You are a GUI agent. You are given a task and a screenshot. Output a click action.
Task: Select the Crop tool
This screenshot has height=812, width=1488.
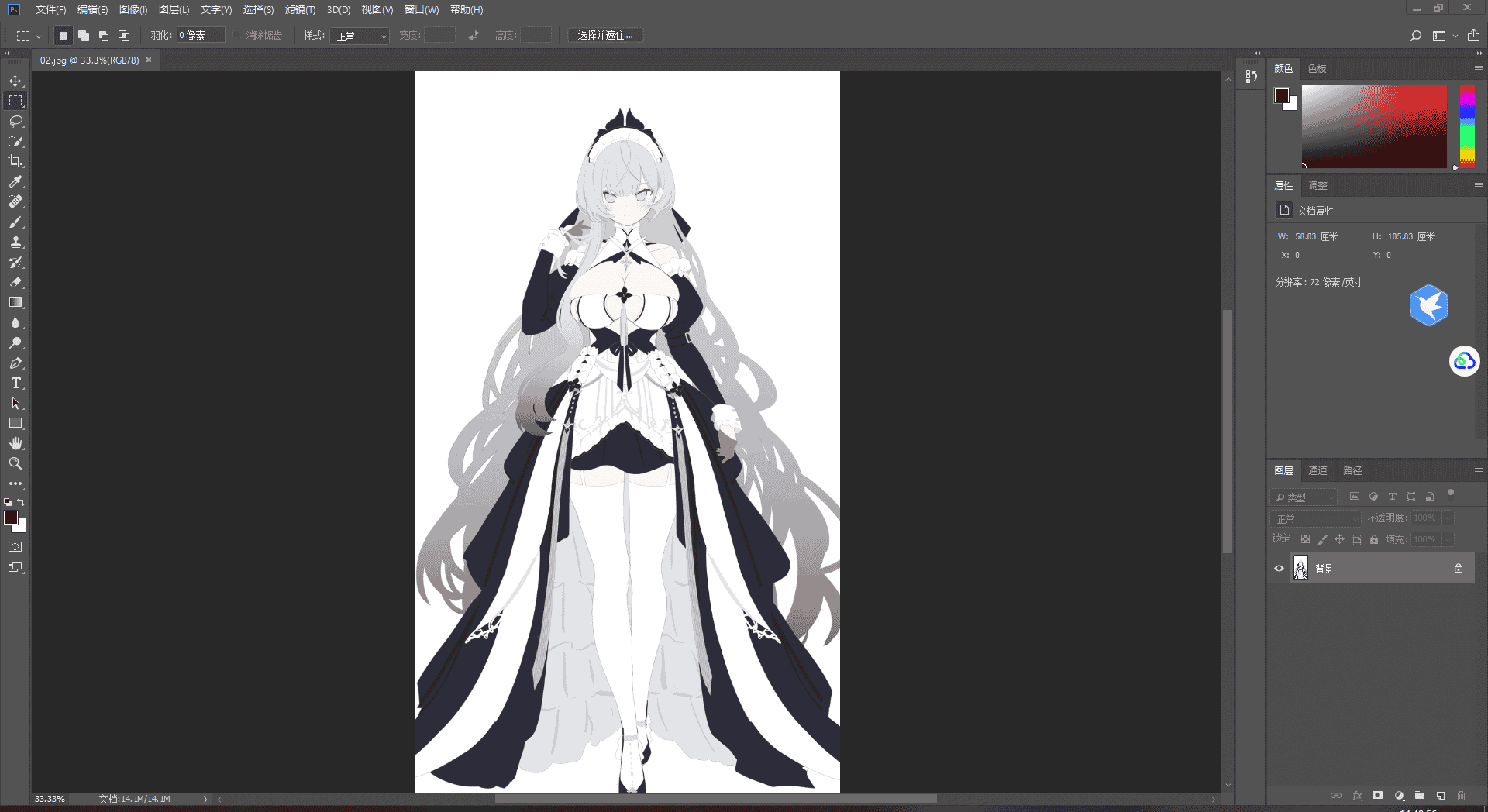[15, 161]
